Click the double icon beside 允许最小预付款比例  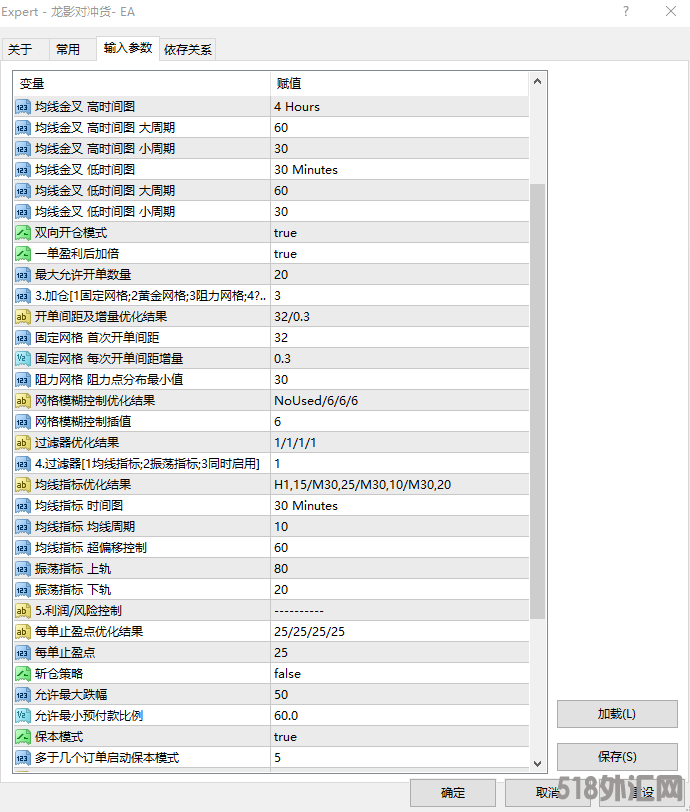pos(22,716)
